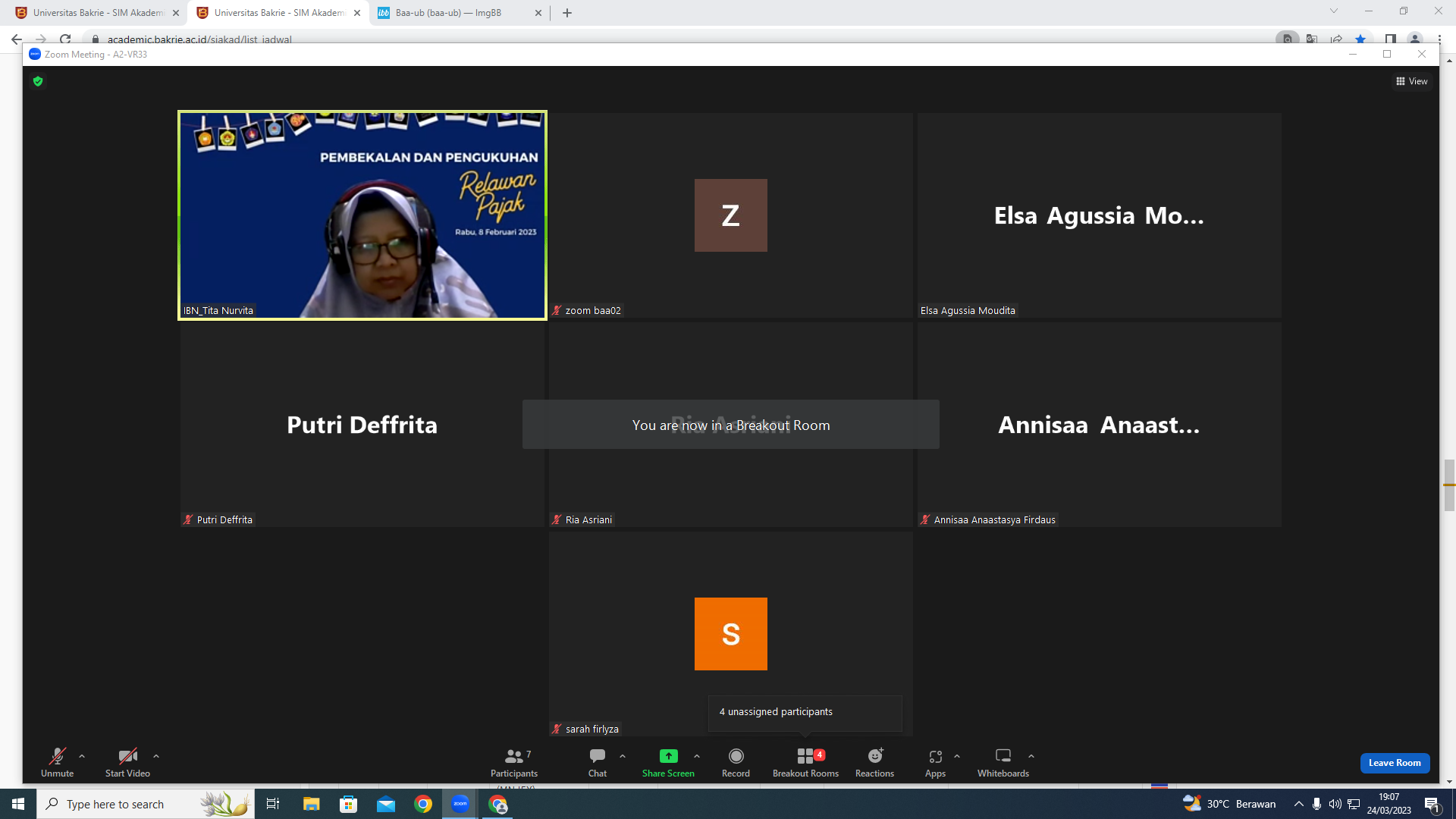
Task: Open clock and calendar at 19:07
Action: pos(1389,804)
